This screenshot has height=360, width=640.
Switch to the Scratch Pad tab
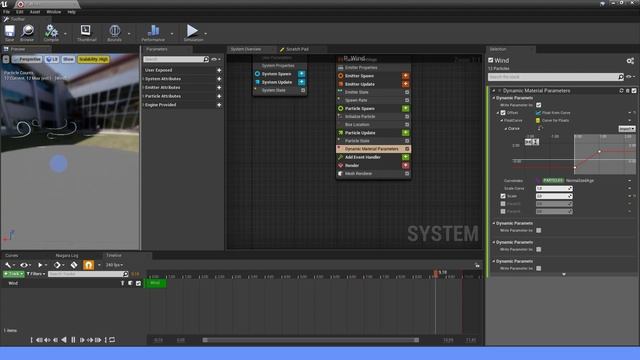(297, 49)
